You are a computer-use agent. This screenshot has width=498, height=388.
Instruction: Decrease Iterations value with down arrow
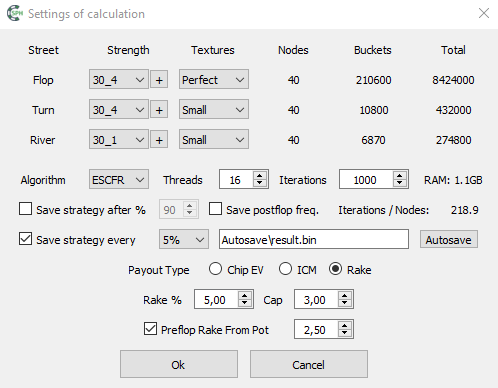click(399, 184)
